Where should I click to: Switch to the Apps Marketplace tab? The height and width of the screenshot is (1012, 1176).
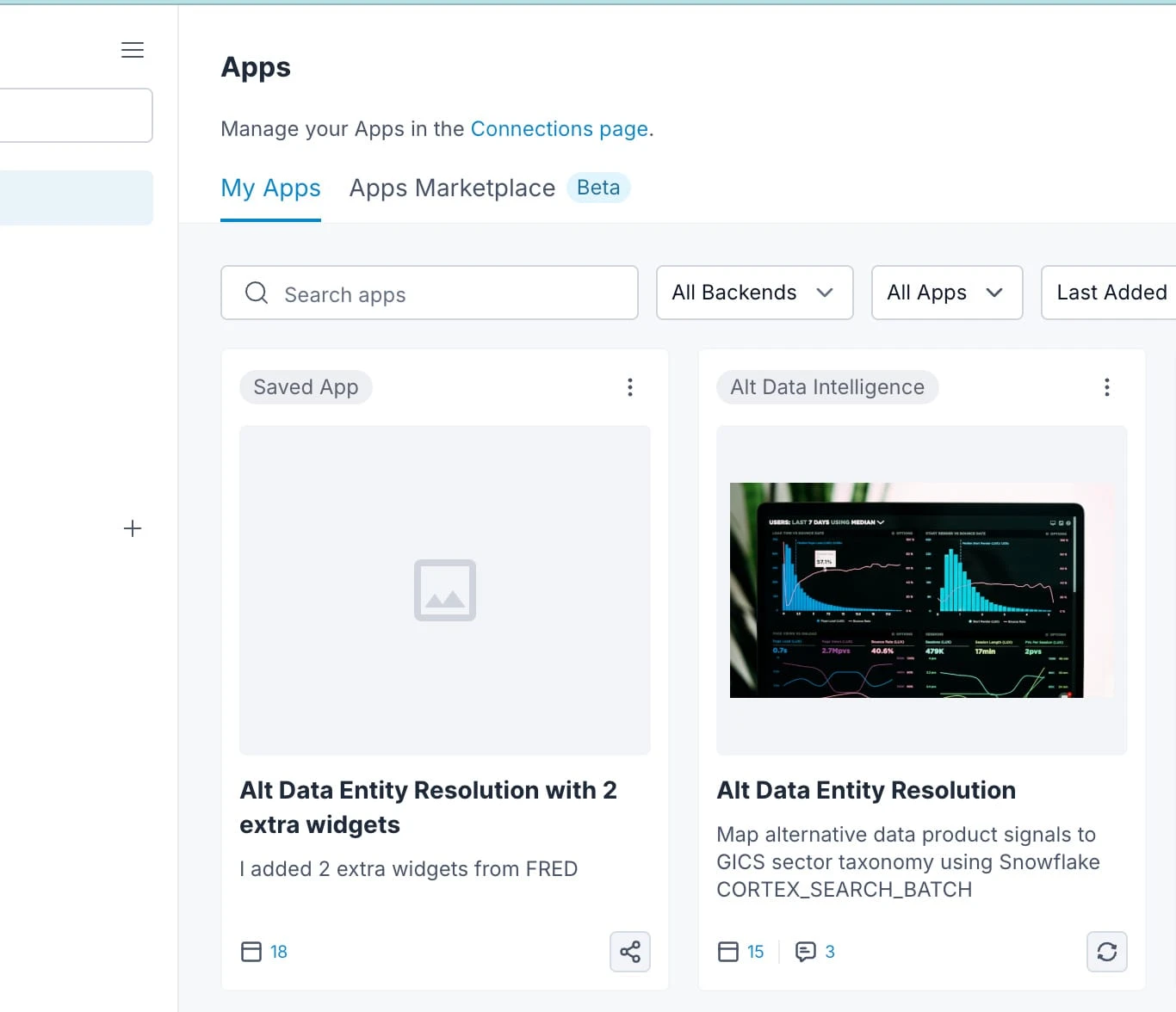click(451, 188)
